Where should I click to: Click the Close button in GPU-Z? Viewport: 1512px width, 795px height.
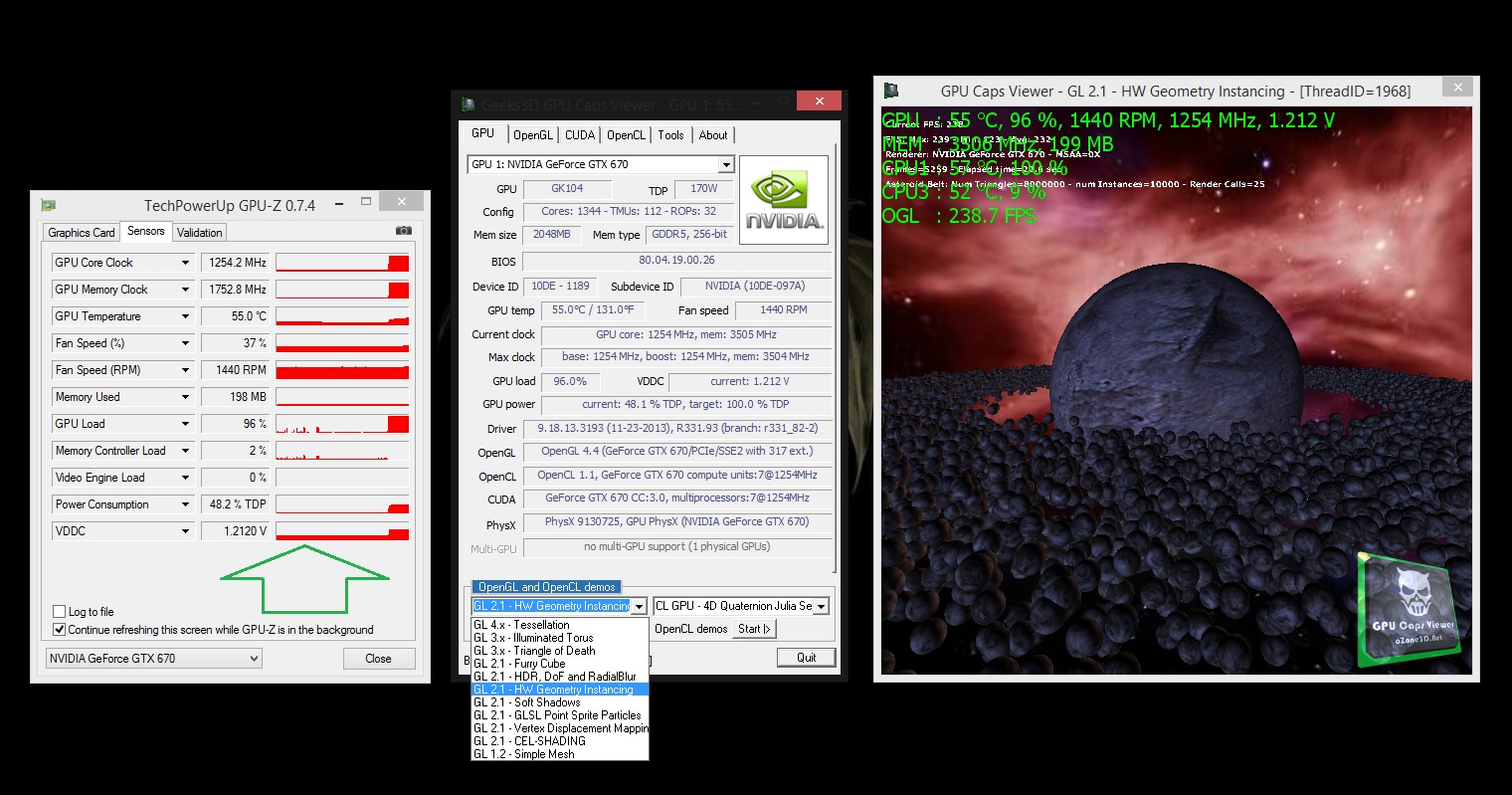pos(379,659)
